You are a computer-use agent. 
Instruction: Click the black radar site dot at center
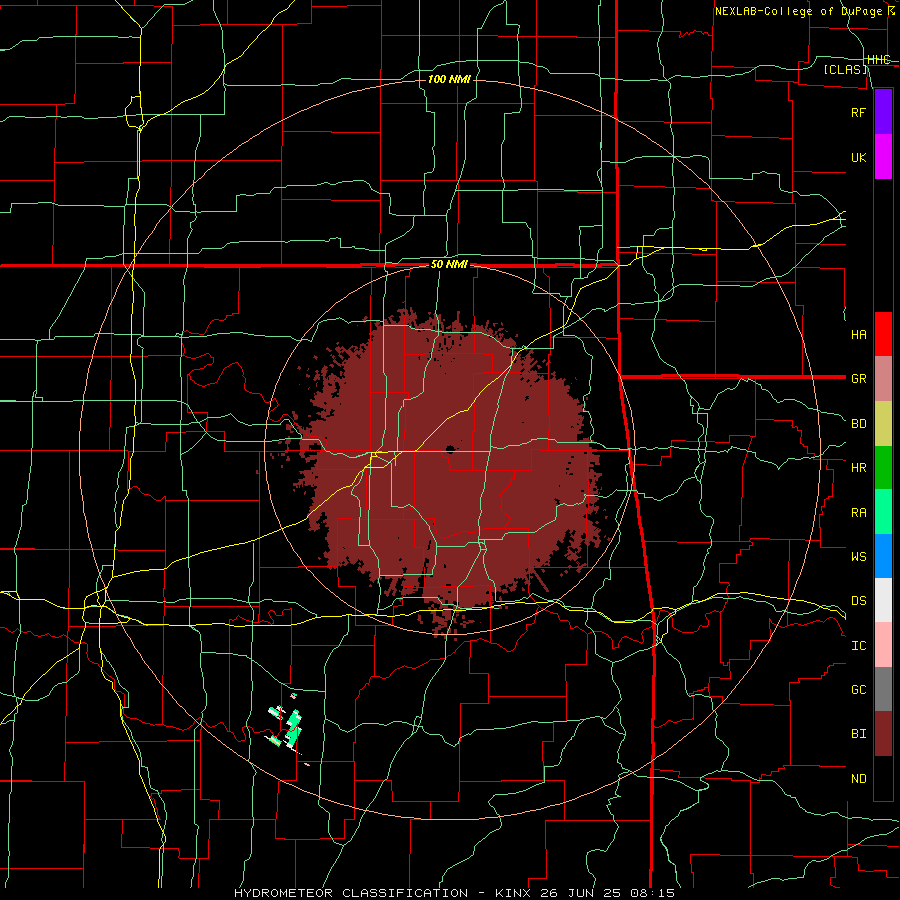450,449
